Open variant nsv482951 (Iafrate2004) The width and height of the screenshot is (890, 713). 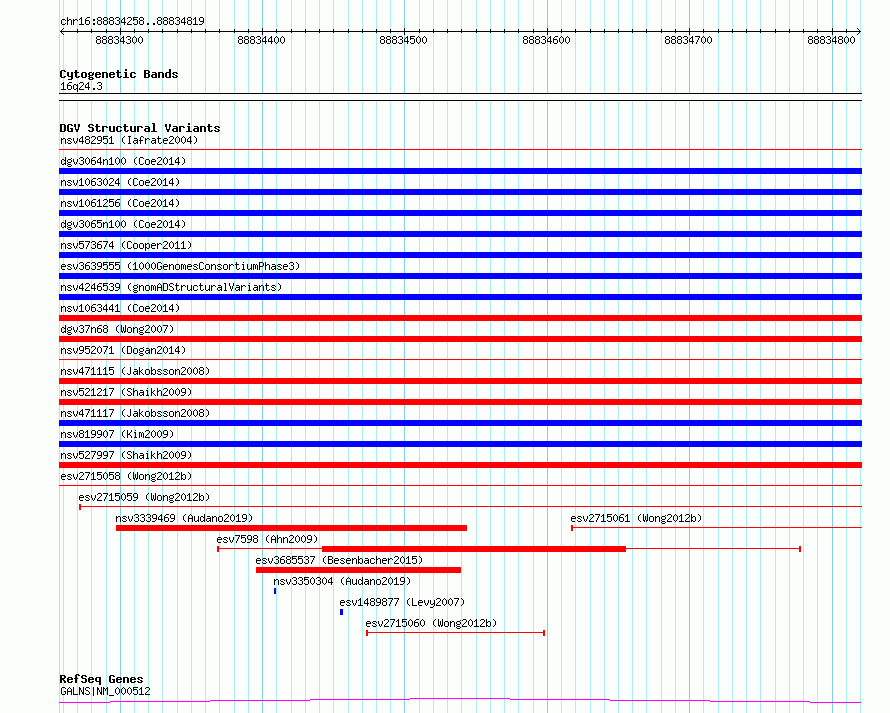click(129, 140)
